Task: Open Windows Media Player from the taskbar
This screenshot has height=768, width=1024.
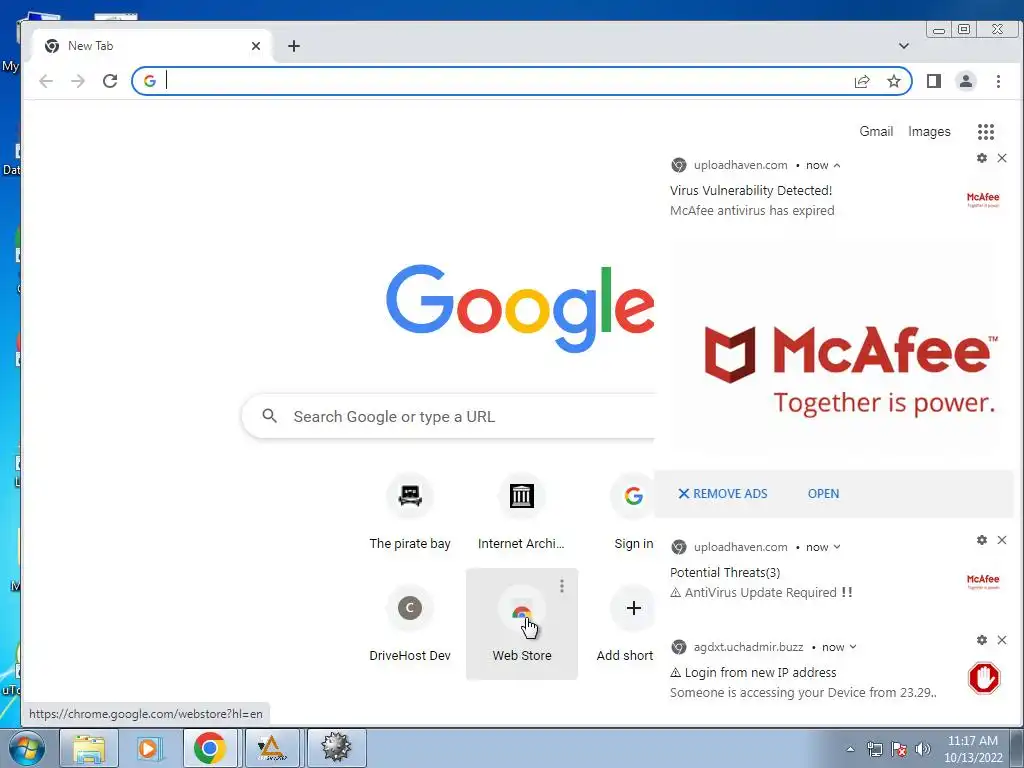Action: [x=149, y=748]
